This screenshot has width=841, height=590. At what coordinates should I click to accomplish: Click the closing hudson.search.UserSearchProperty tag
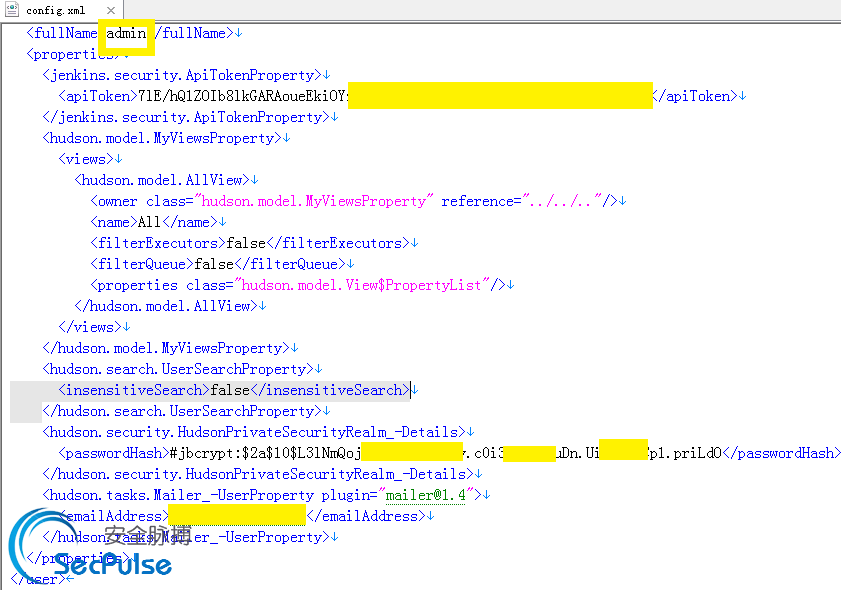pyautogui.click(x=182, y=411)
